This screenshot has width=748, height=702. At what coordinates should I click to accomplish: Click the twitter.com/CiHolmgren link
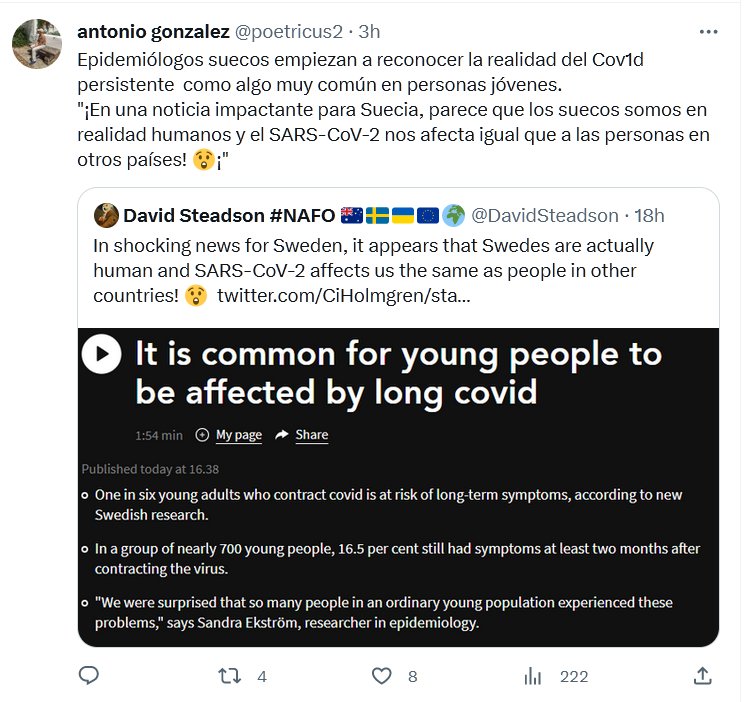coord(343,296)
